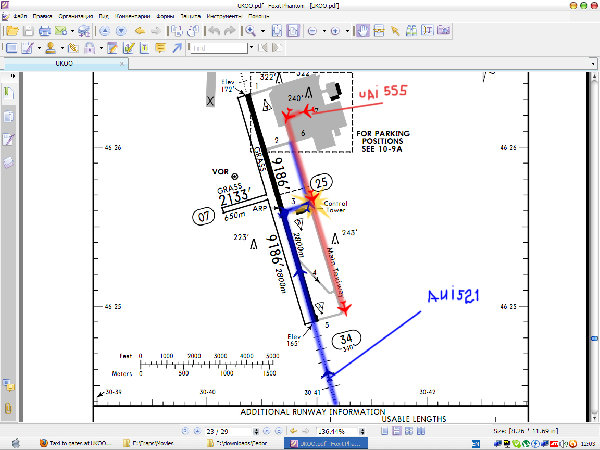Click the padlock security icon
600x450 pixels.
(90, 48)
